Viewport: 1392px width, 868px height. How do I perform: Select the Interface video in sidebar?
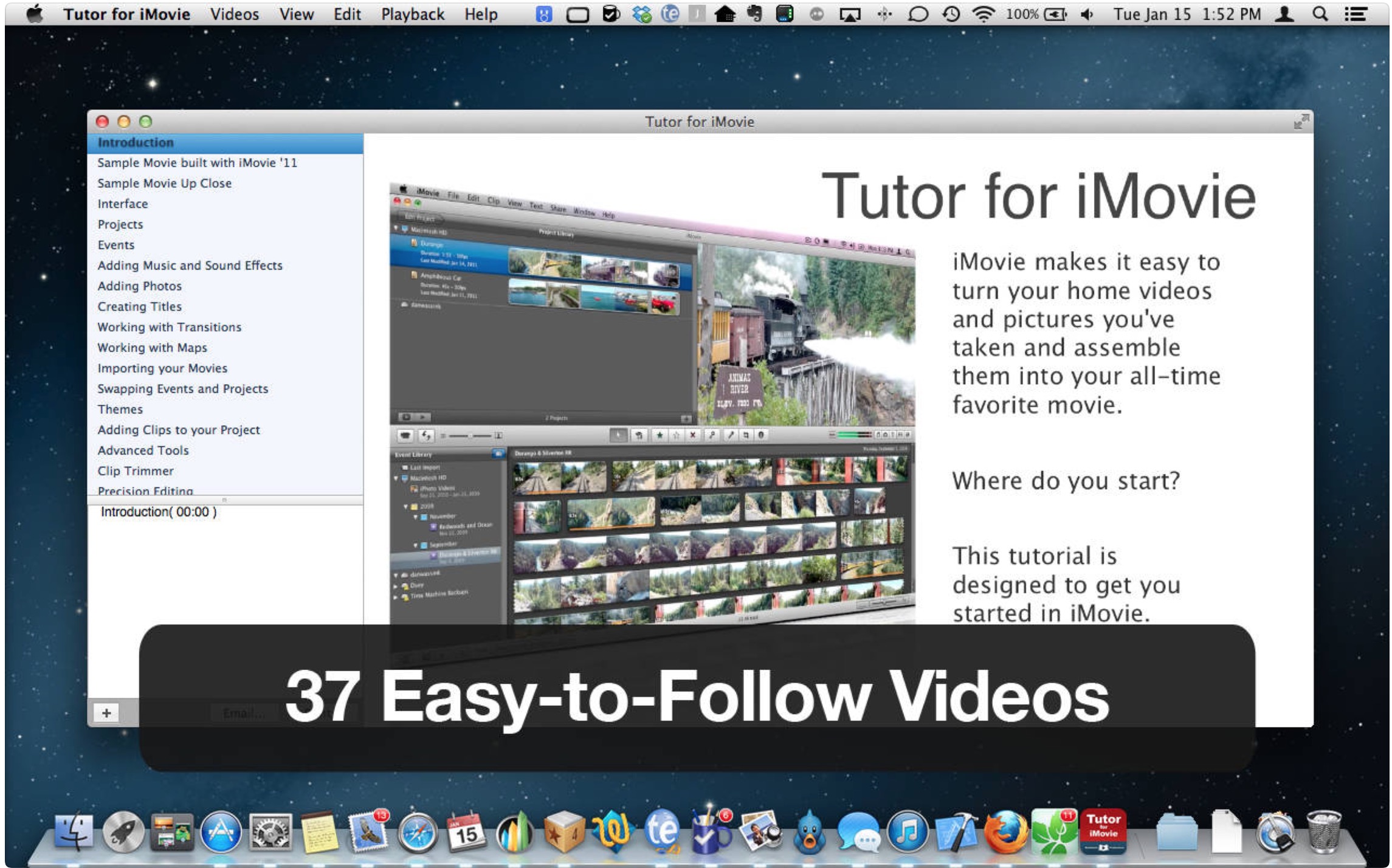(x=123, y=204)
